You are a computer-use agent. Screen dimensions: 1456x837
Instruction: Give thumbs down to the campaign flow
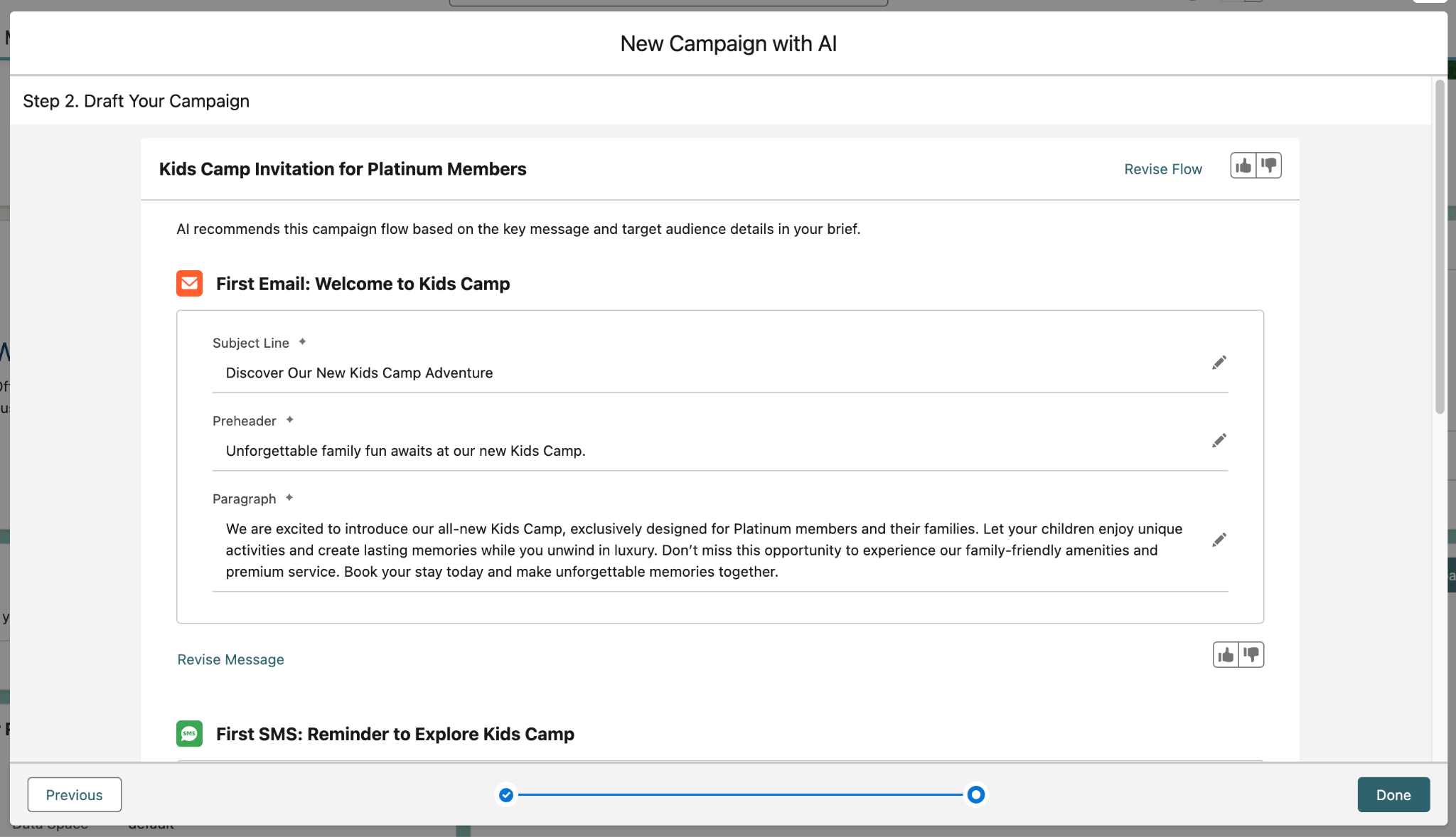click(1269, 166)
